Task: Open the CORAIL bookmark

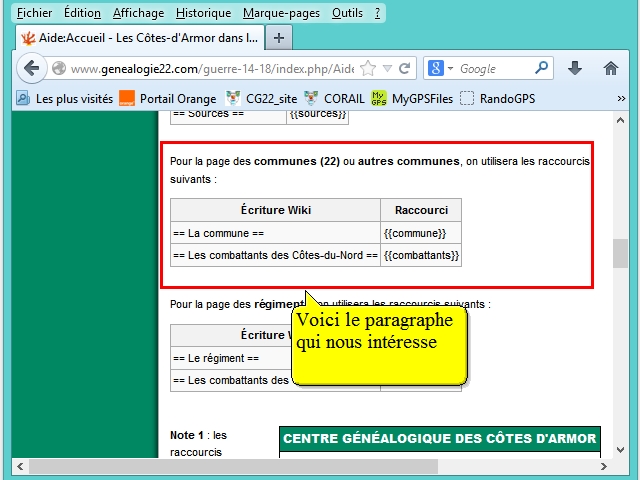Action: 334,98
